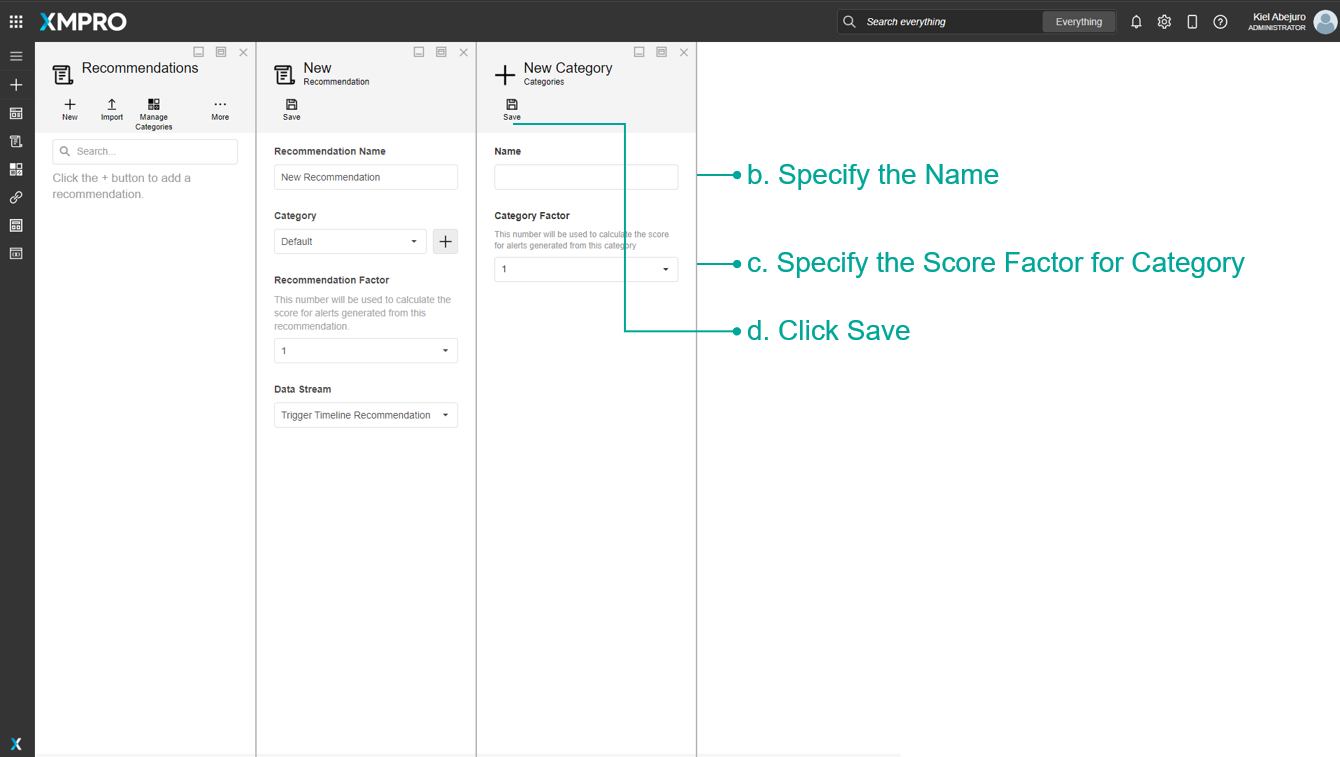Image resolution: width=1340 pixels, height=757 pixels.
Task: Open the More options menu
Action: click(220, 109)
